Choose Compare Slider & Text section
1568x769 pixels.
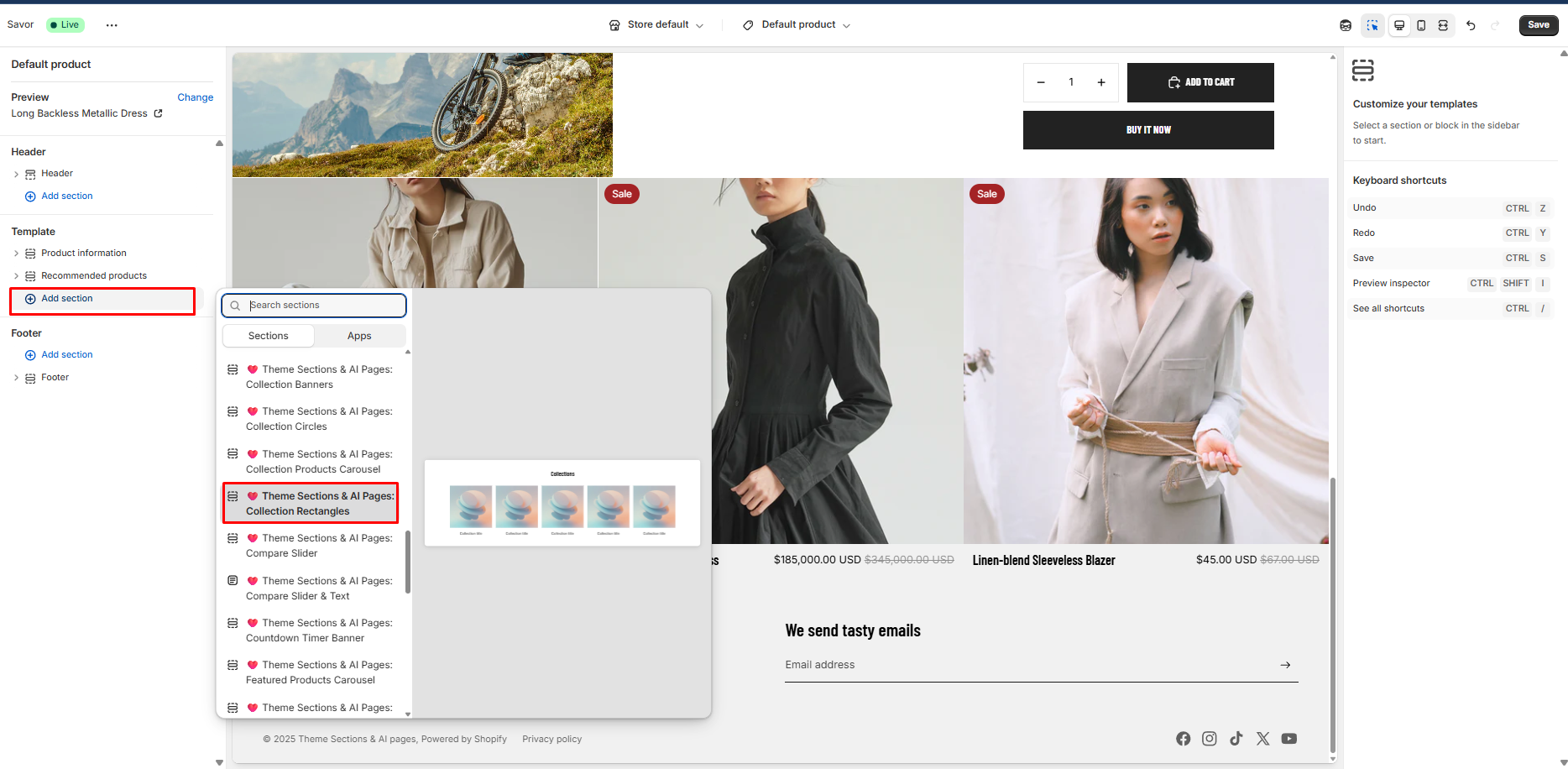click(311, 589)
